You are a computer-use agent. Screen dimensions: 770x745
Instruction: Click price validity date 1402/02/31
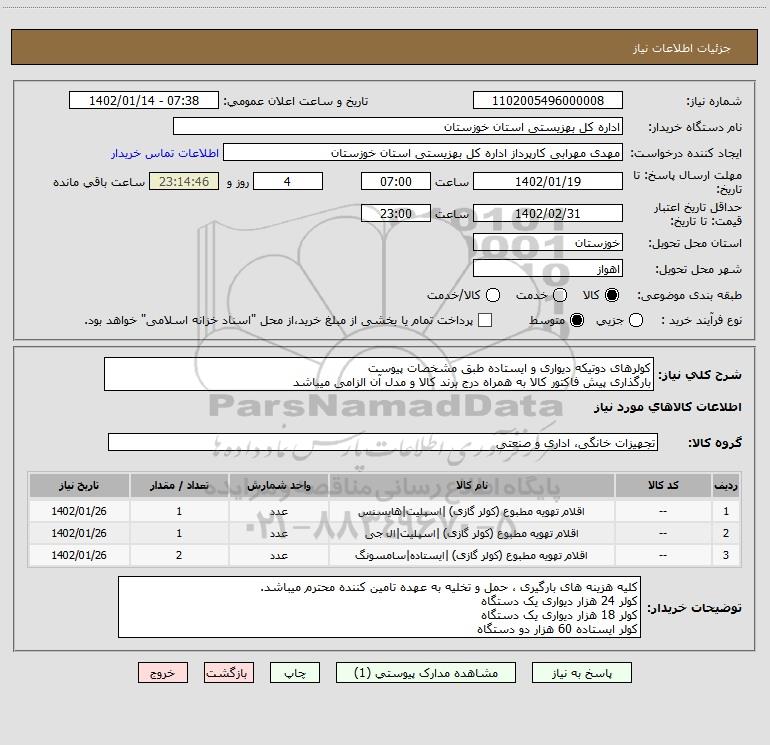click(548, 213)
